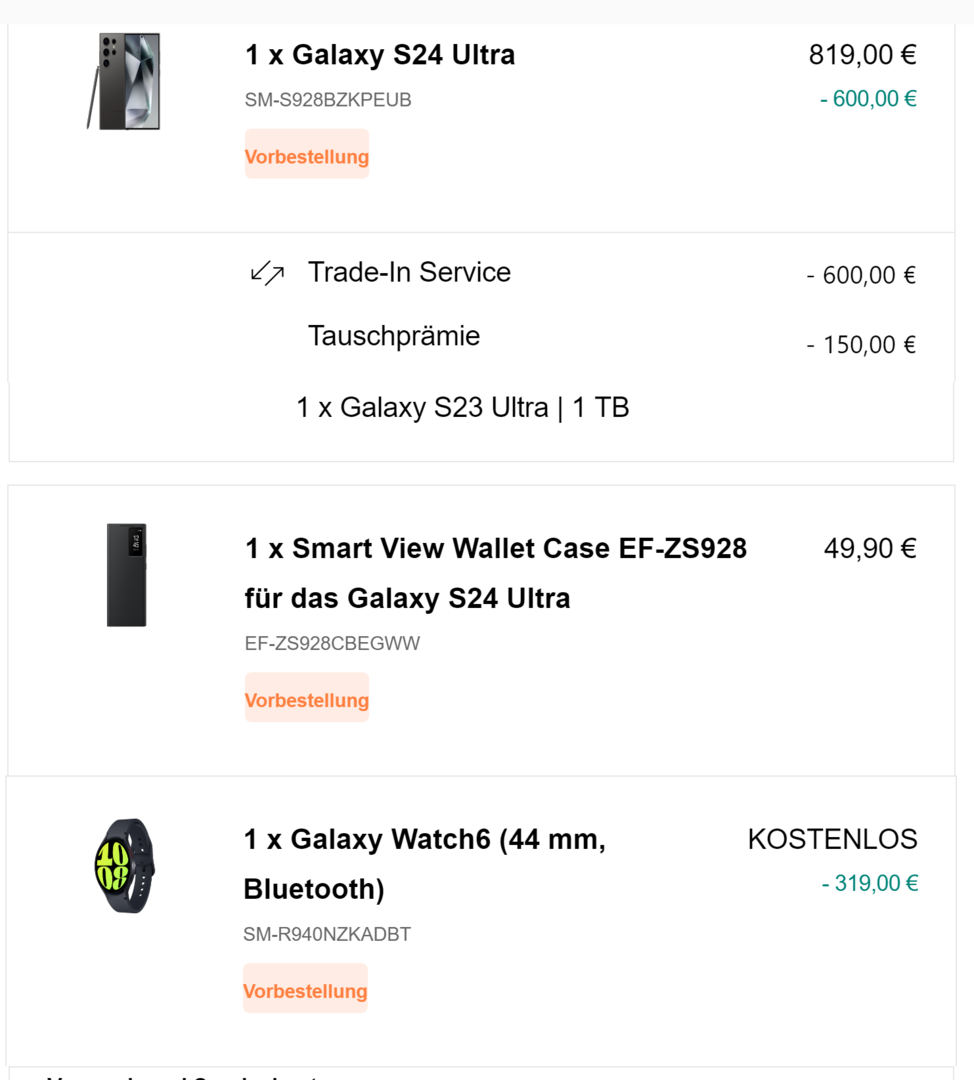
Task: Click the Galaxy Watch6 product image
Action: click(124, 864)
